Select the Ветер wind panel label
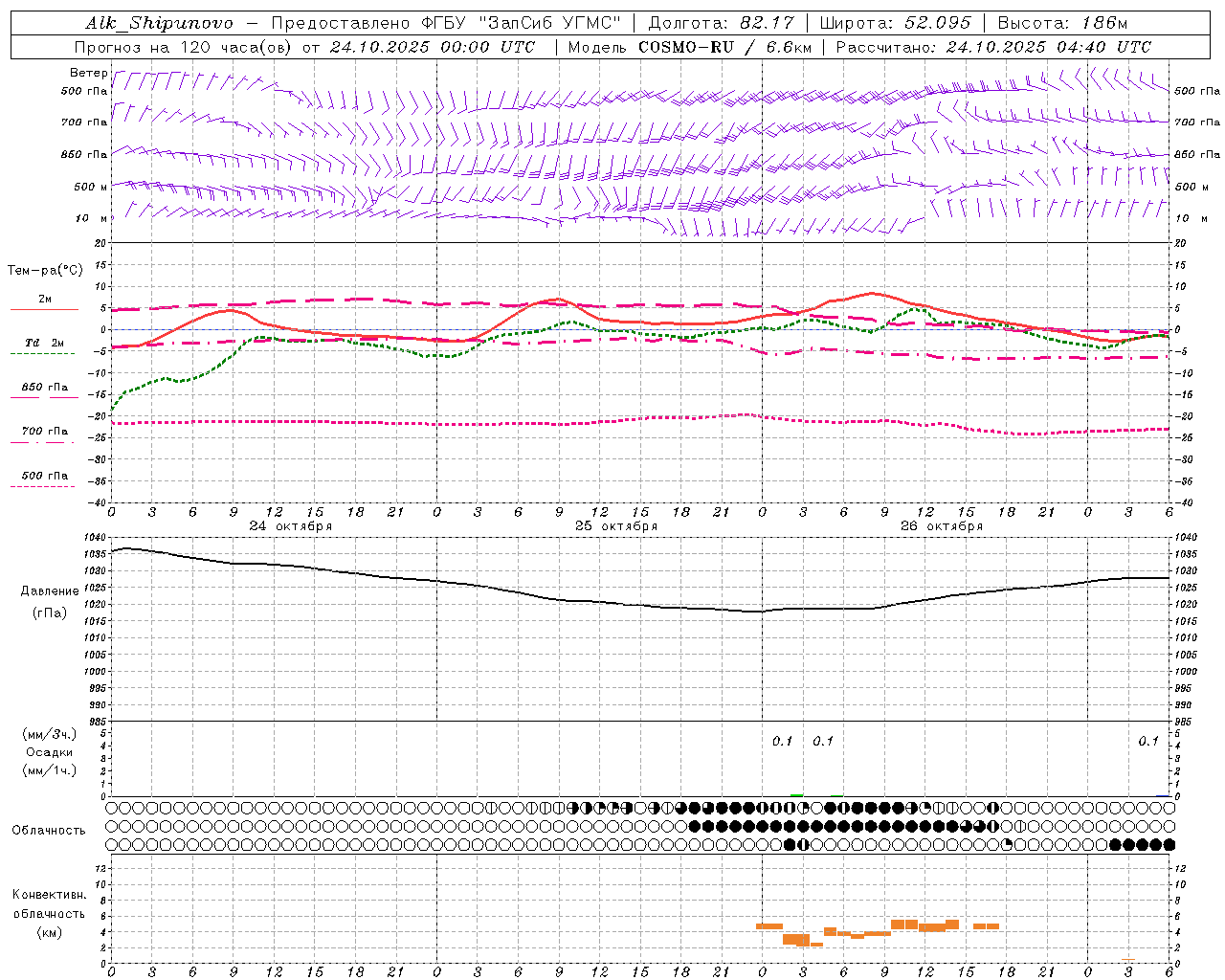The height and width of the screenshot is (980, 1225). tap(88, 73)
